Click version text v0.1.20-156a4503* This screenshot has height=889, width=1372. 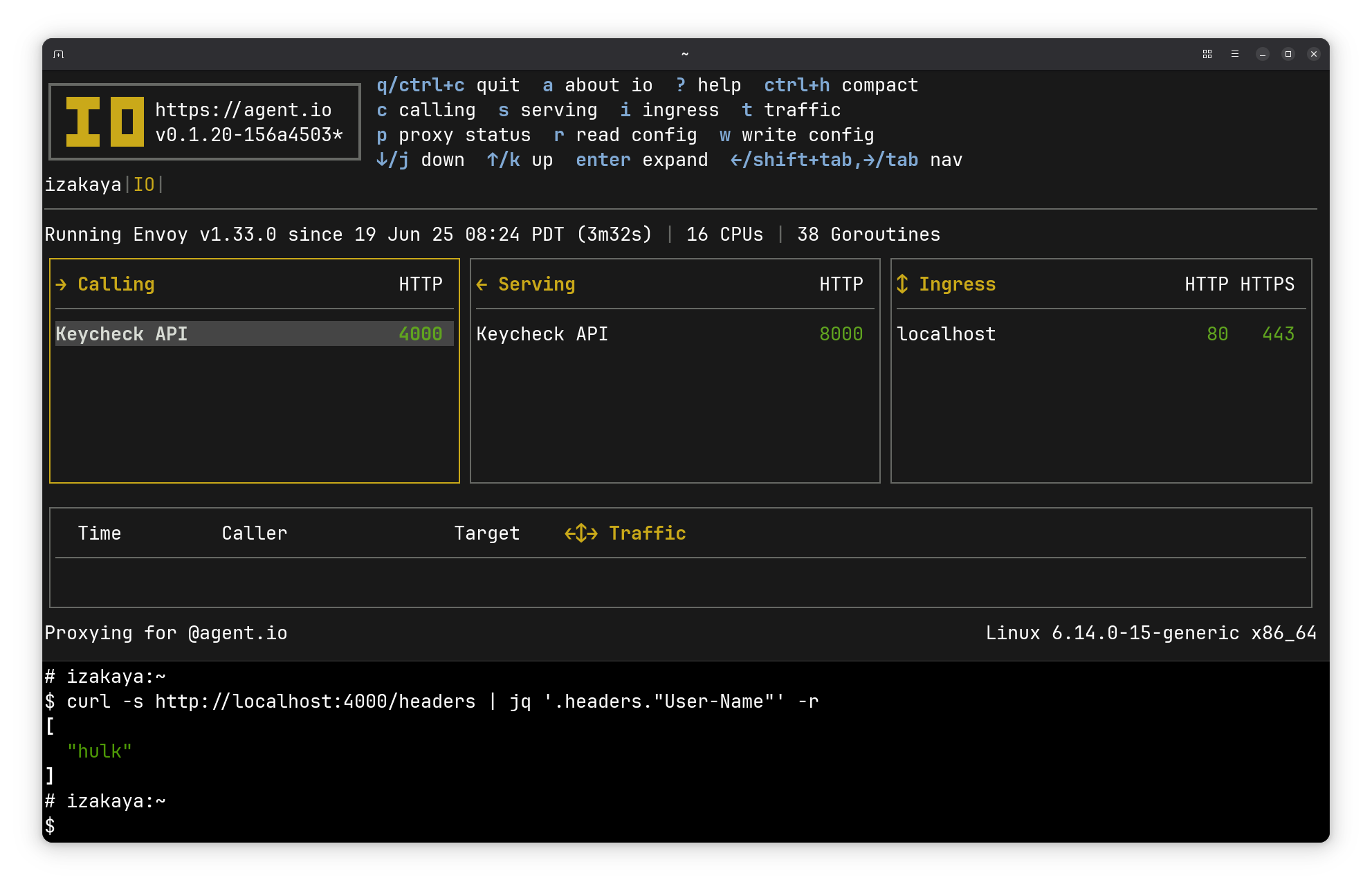tap(249, 135)
